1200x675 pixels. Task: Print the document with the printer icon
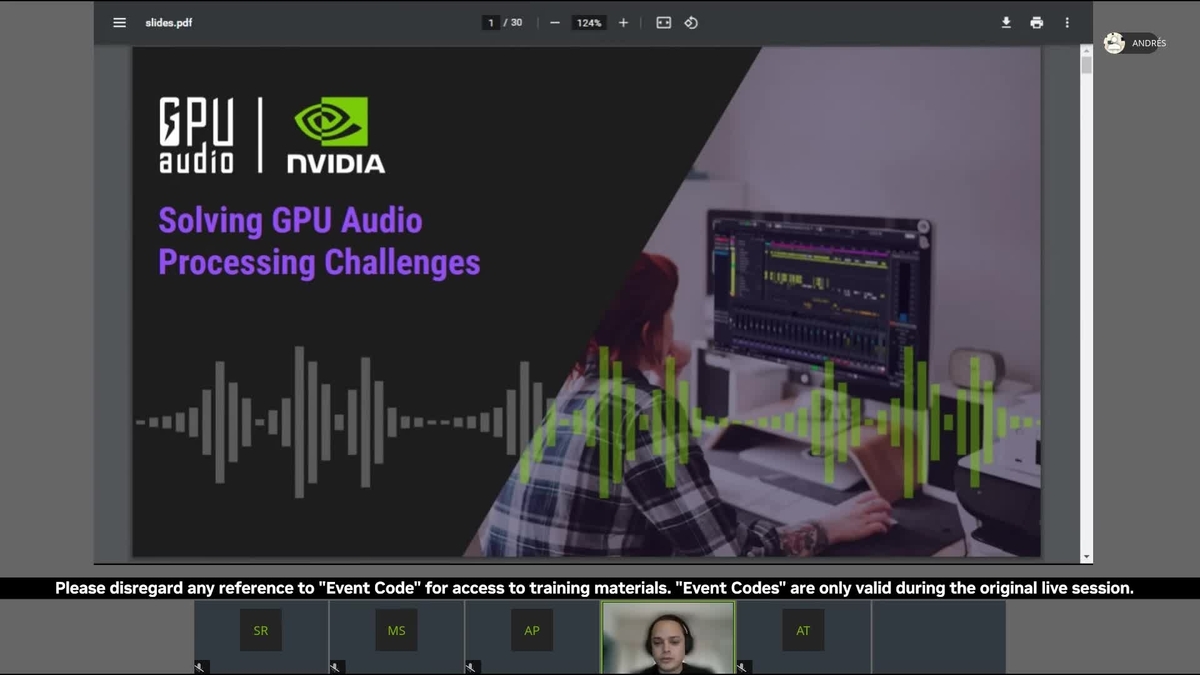click(1036, 23)
